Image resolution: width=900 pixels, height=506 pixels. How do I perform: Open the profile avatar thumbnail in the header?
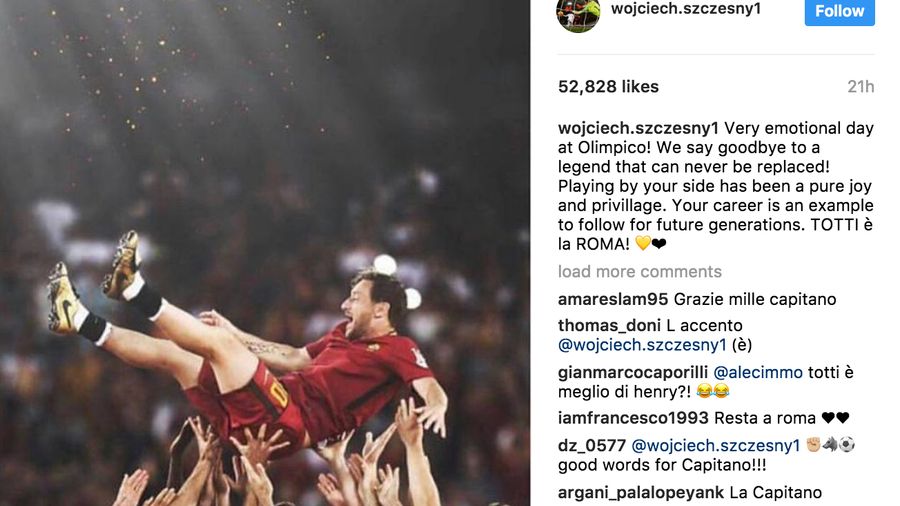pyautogui.click(x=578, y=13)
